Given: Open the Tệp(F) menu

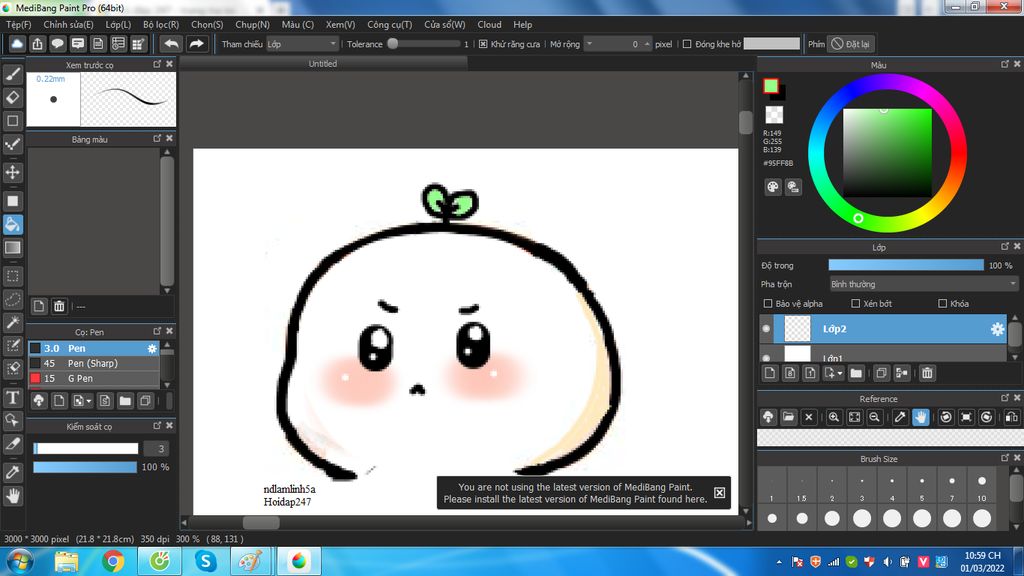Looking at the screenshot, I should pyautogui.click(x=18, y=24).
